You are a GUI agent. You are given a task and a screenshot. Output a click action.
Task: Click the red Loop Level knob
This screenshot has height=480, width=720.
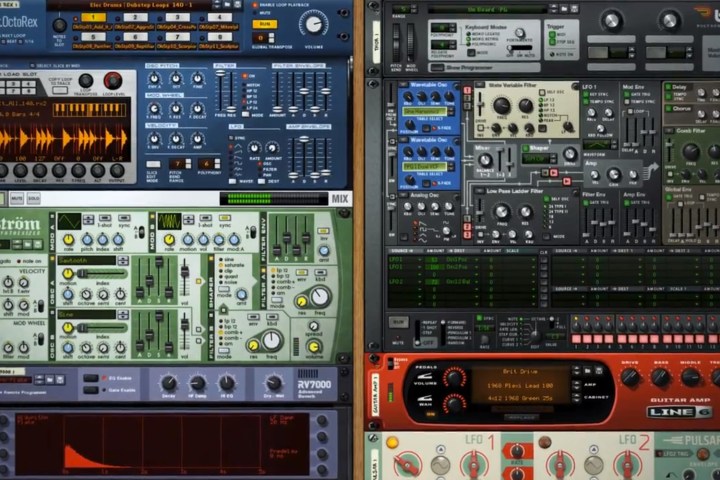pos(113,81)
